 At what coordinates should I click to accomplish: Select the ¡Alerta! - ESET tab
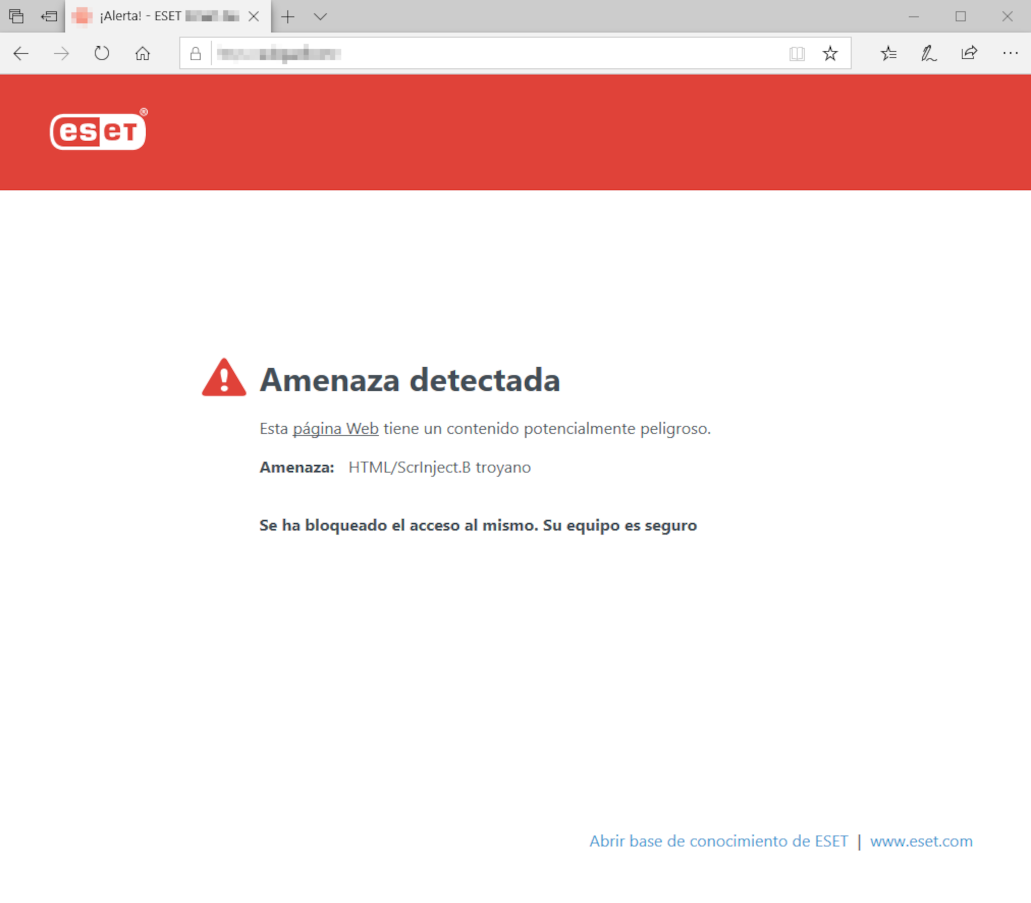[x=160, y=16]
